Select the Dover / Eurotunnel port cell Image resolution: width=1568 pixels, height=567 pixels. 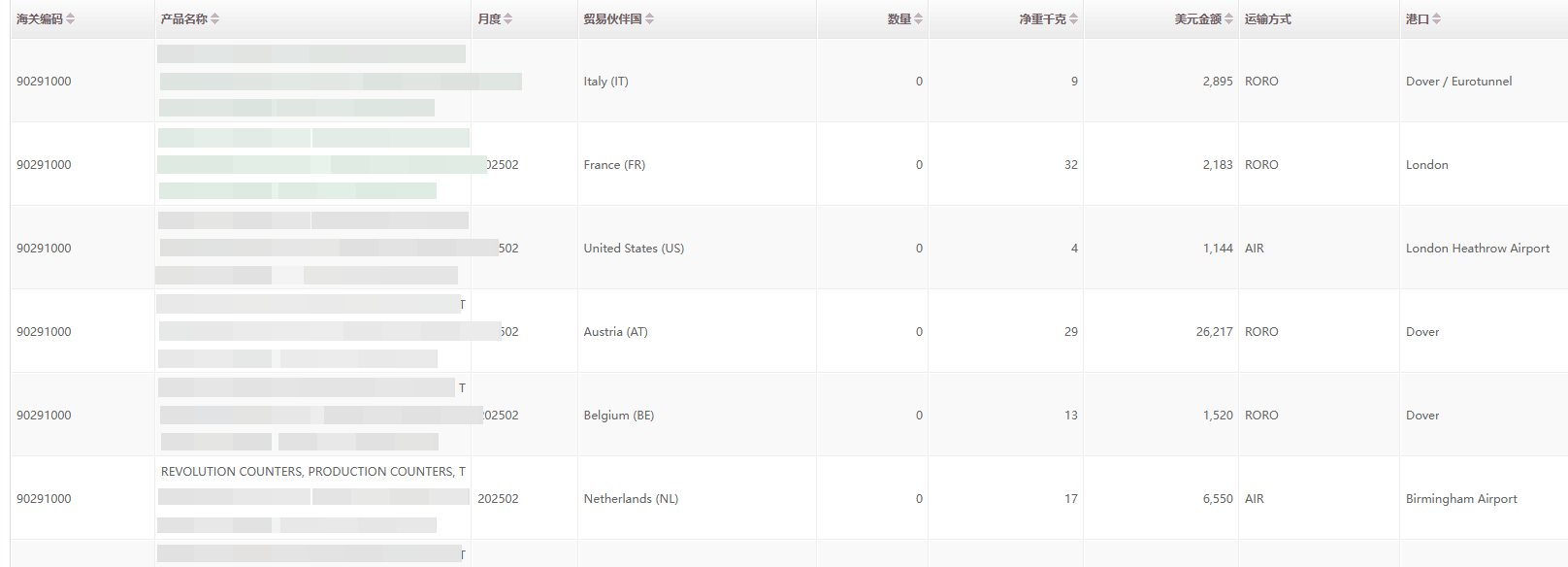point(1458,82)
